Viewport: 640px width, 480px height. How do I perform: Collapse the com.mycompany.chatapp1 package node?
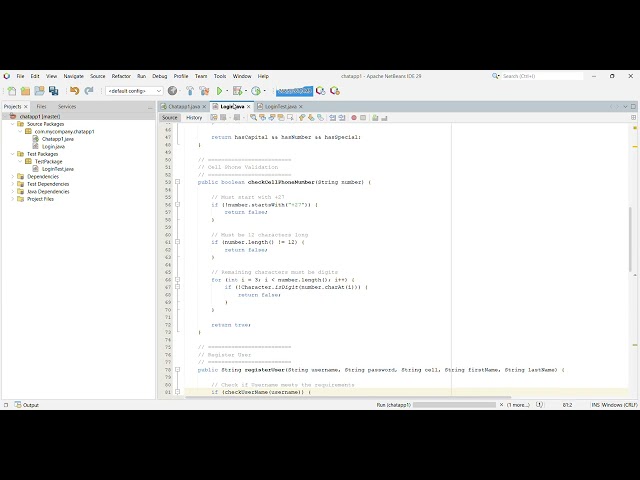(x=20, y=131)
